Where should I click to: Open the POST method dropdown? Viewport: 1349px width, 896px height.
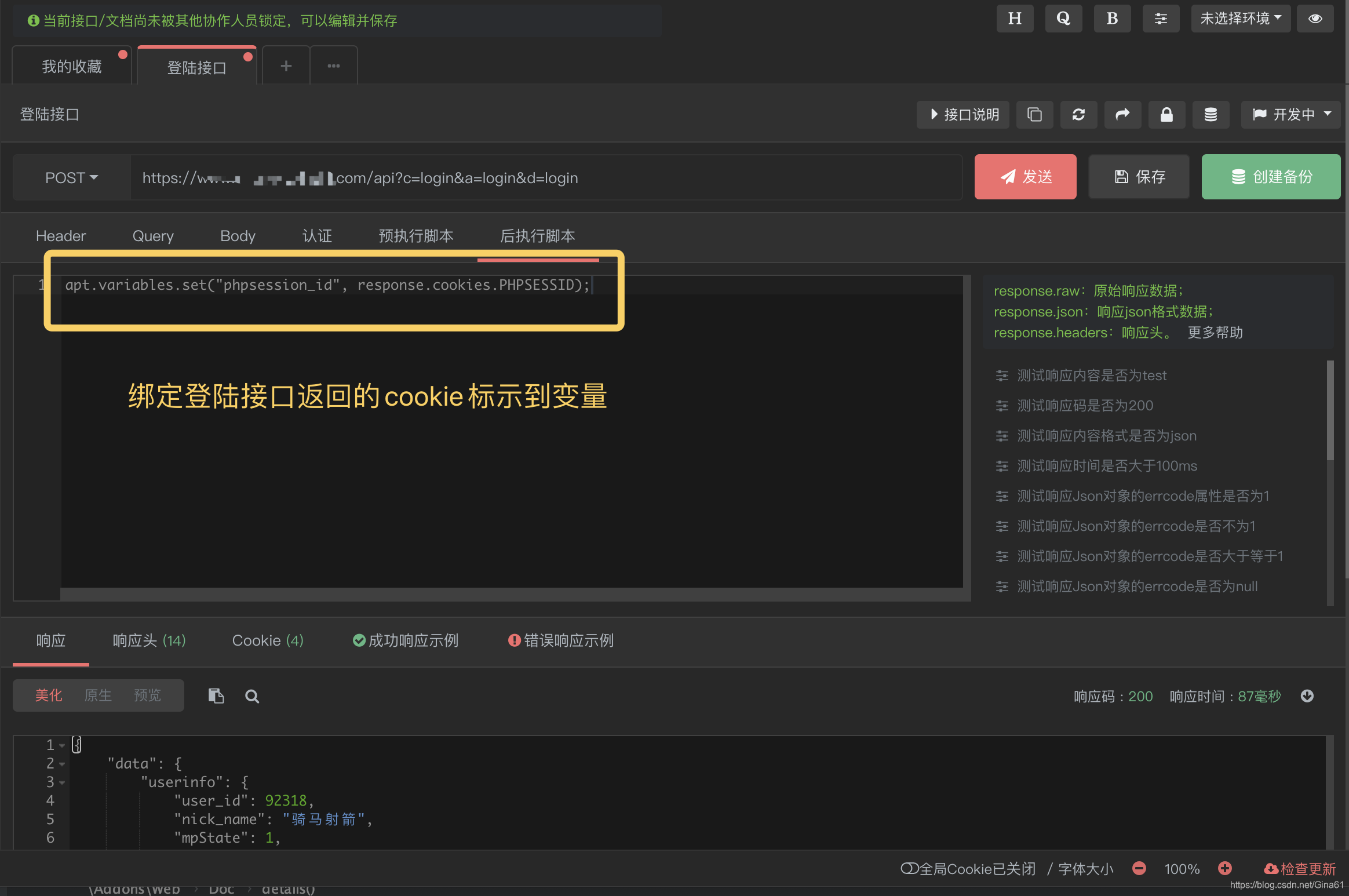72,177
